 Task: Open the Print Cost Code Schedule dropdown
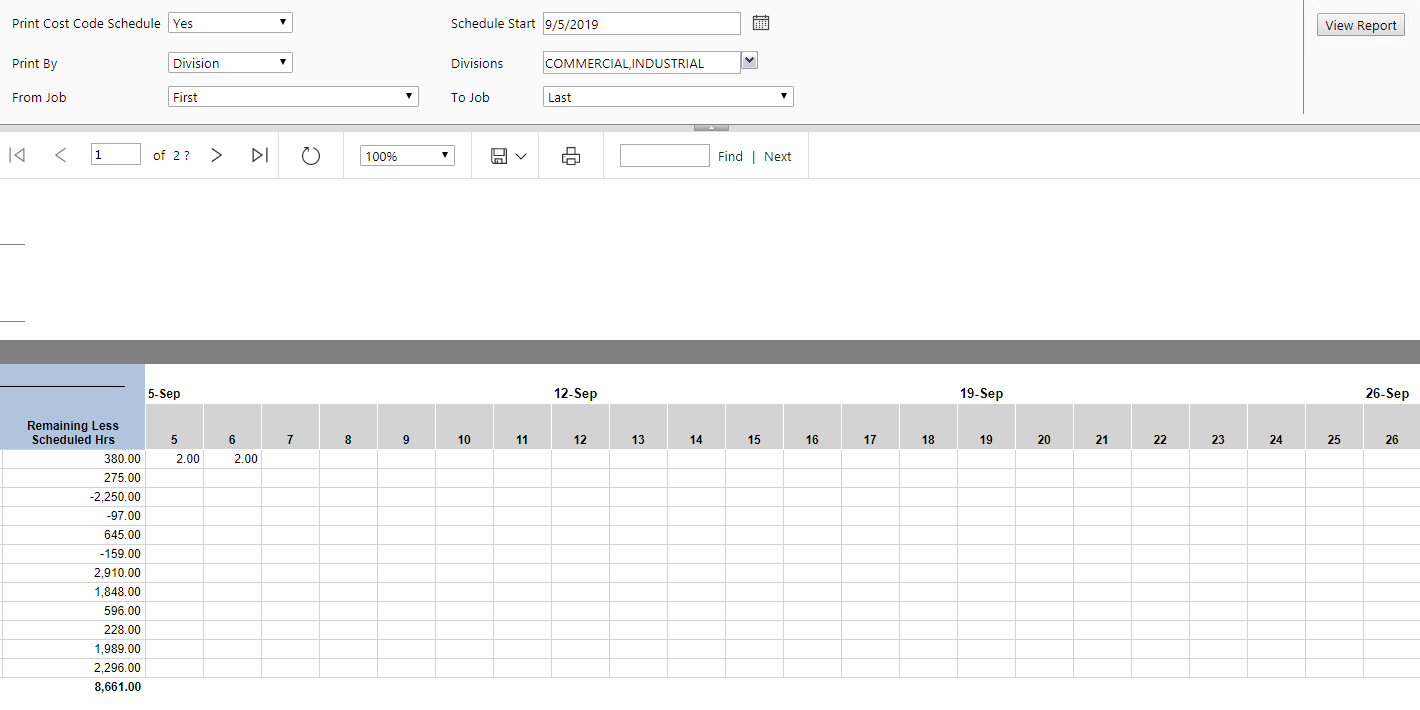230,23
